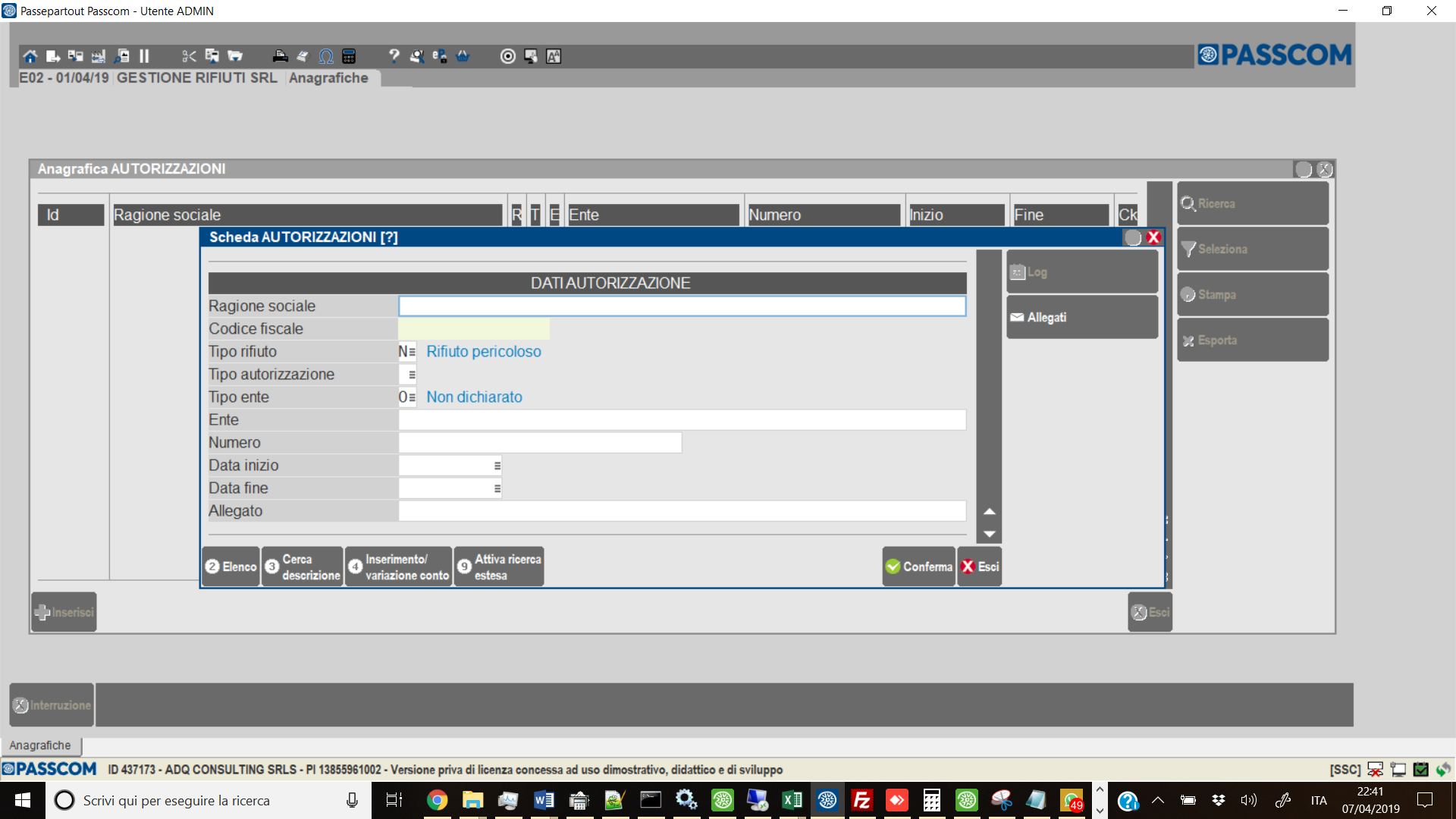This screenshot has width=1456, height=819.
Task: Open Tipo rifiuto selection list
Action: 412,352
